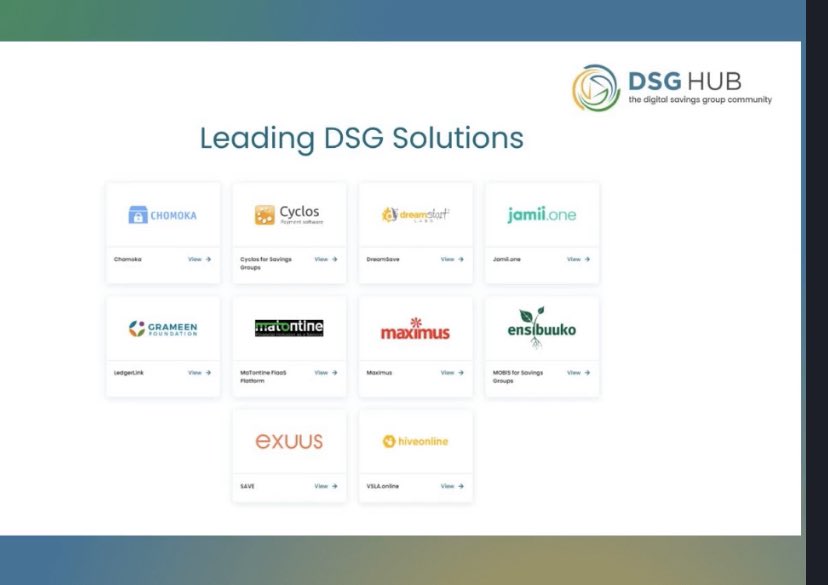Click the MaTontine logo
Viewport: 828px width, 585px height.
pyautogui.click(x=289, y=328)
